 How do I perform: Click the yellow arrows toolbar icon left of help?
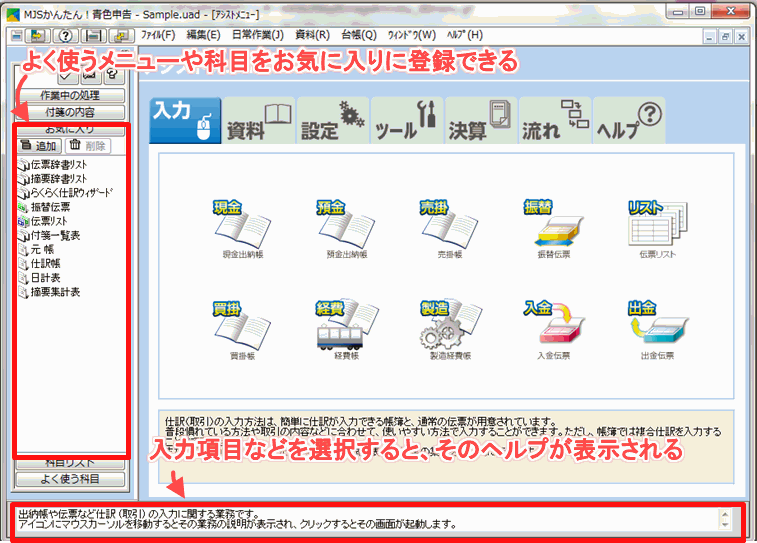coord(38,35)
